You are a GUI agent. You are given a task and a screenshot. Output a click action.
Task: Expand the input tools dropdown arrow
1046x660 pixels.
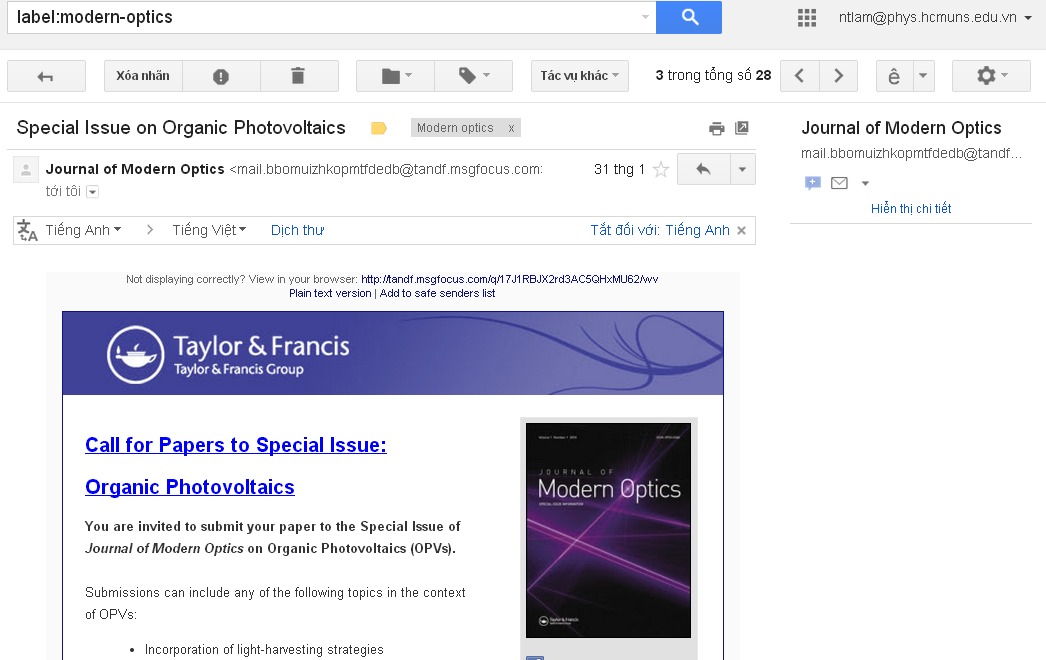923,76
